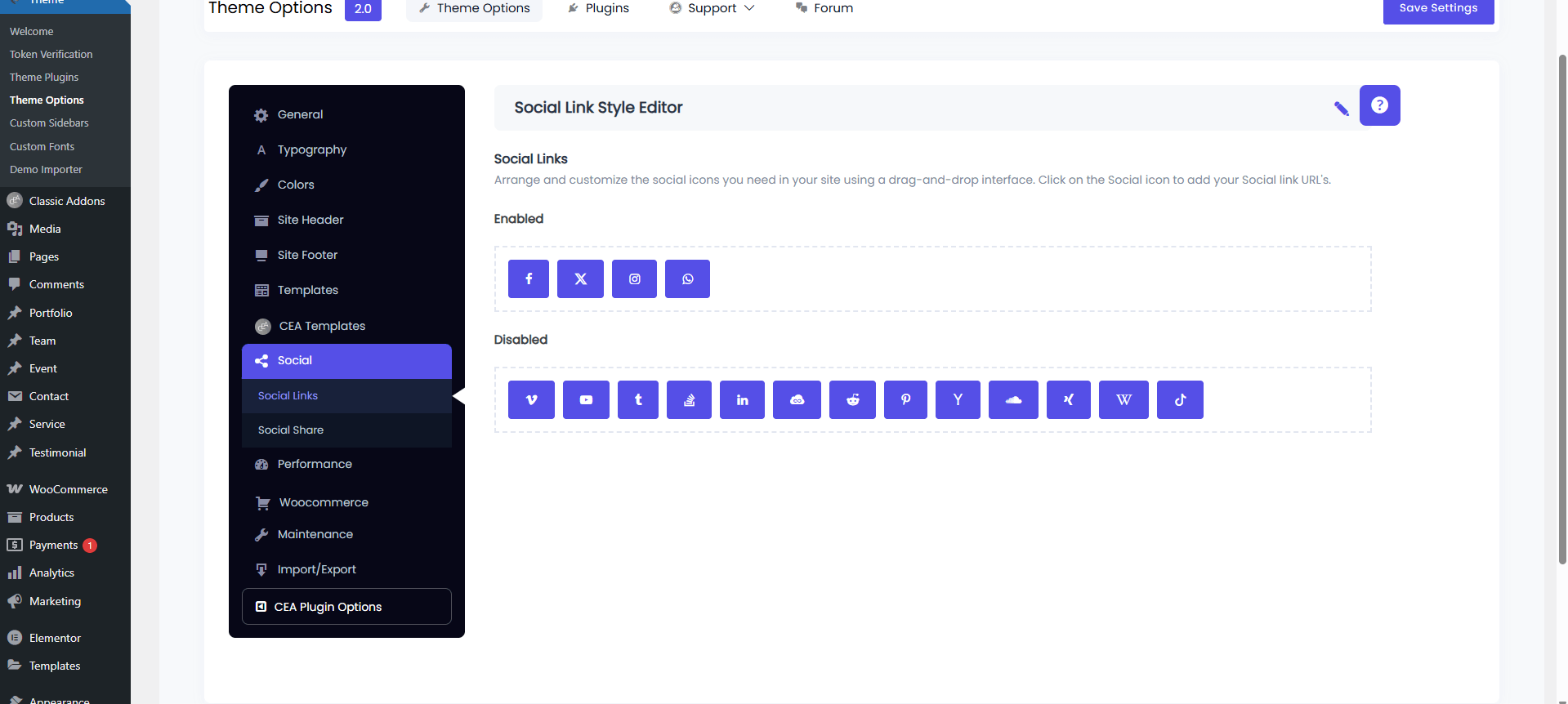Click the LinkedIn icon in Disabled list
The image size is (1568, 704).
[x=742, y=400]
